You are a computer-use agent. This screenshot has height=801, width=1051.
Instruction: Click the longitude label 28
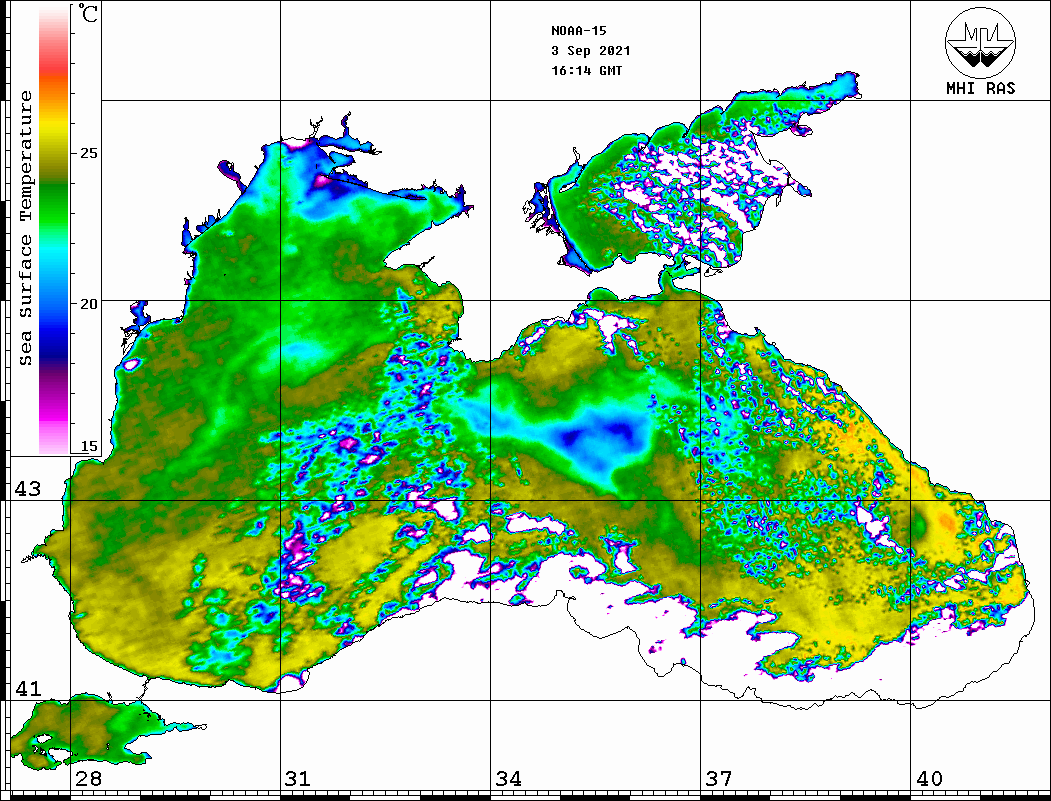coord(88,778)
